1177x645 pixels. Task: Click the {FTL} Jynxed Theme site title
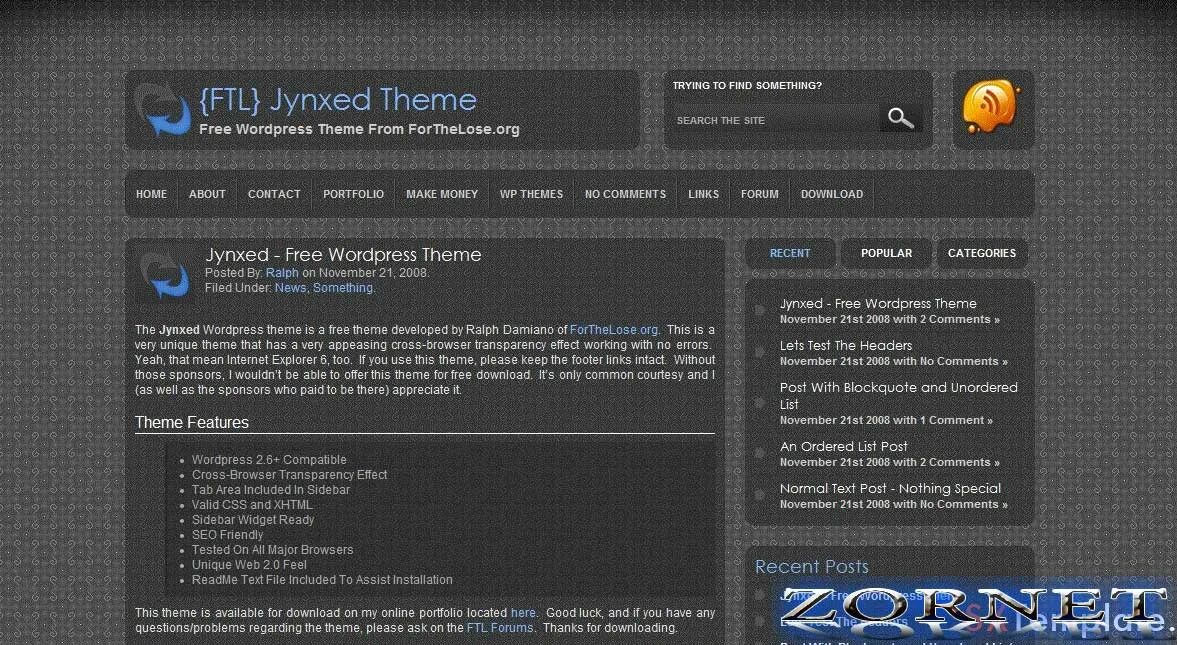click(x=338, y=100)
